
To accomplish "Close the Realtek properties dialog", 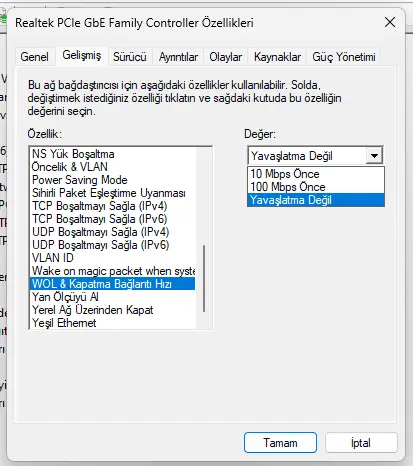I will [390, 23].
